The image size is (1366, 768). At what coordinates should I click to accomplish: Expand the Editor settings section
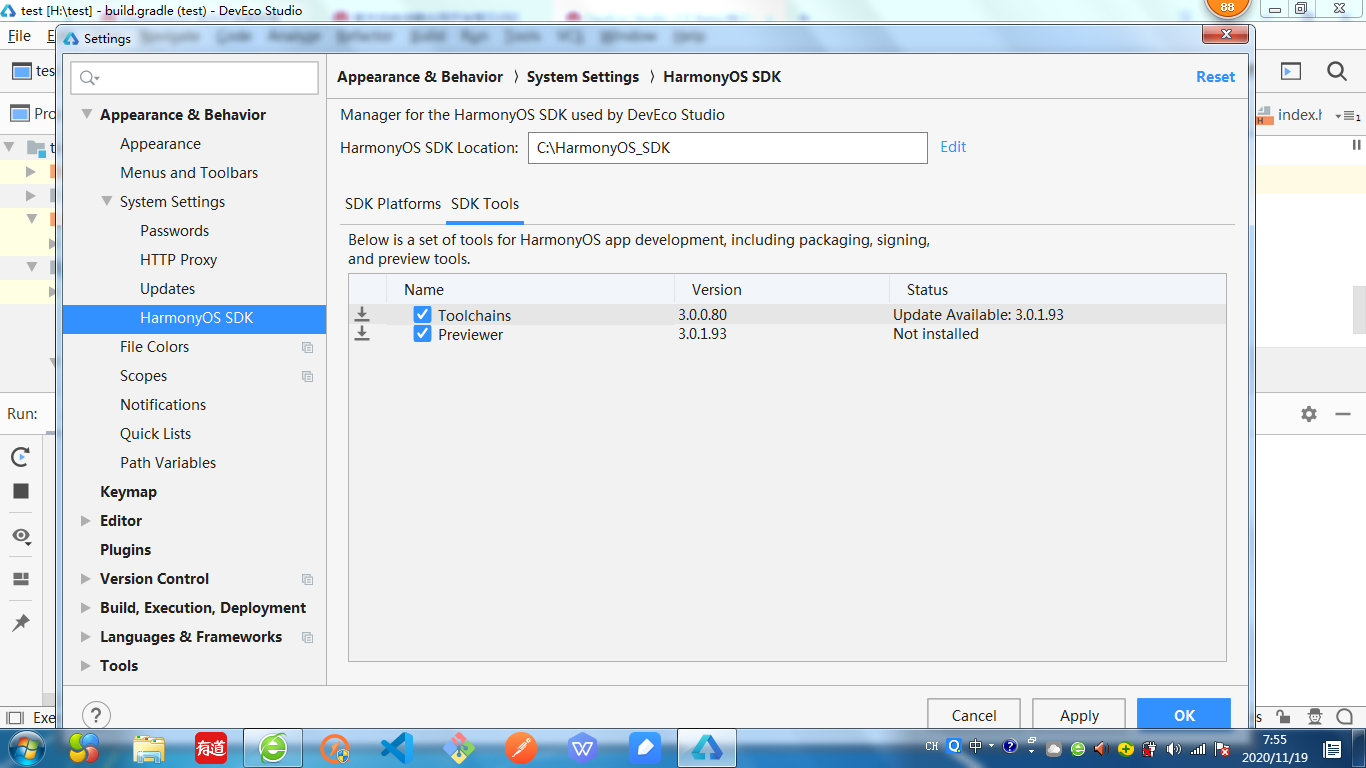(x=86, y=521)
